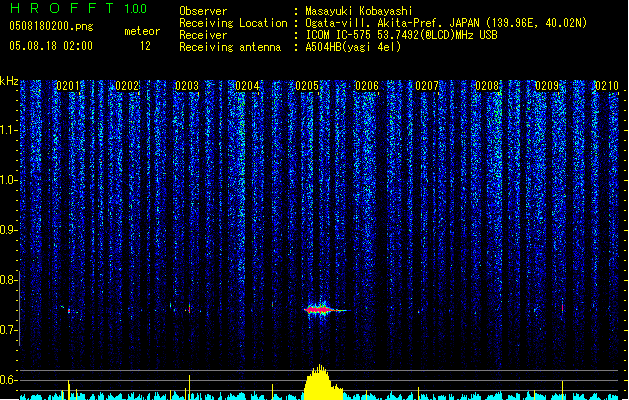Click observer name Masayuki Kobayashi
Image resolution: width=629 pixels, height=400 pixels.
coord(359,11)
